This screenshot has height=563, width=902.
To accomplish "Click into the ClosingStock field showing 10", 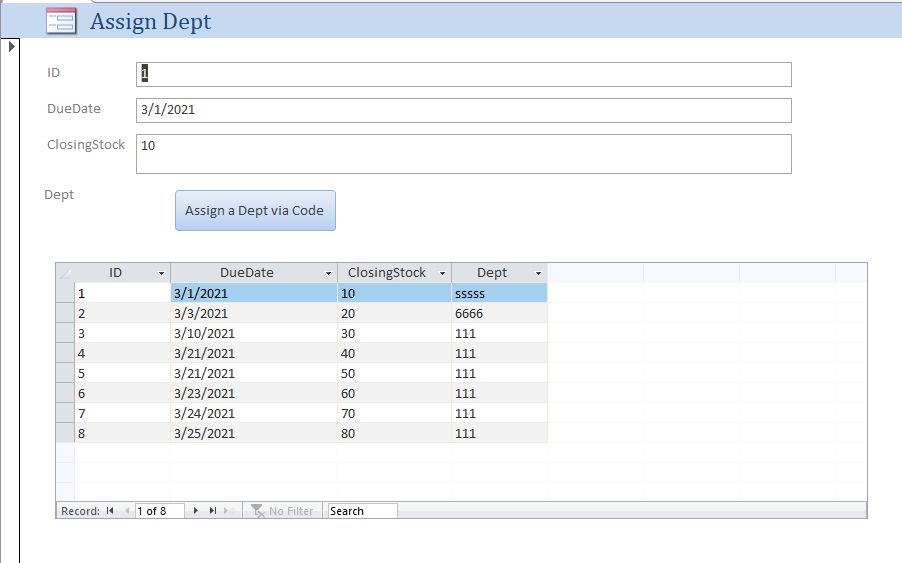I will 464,154.
